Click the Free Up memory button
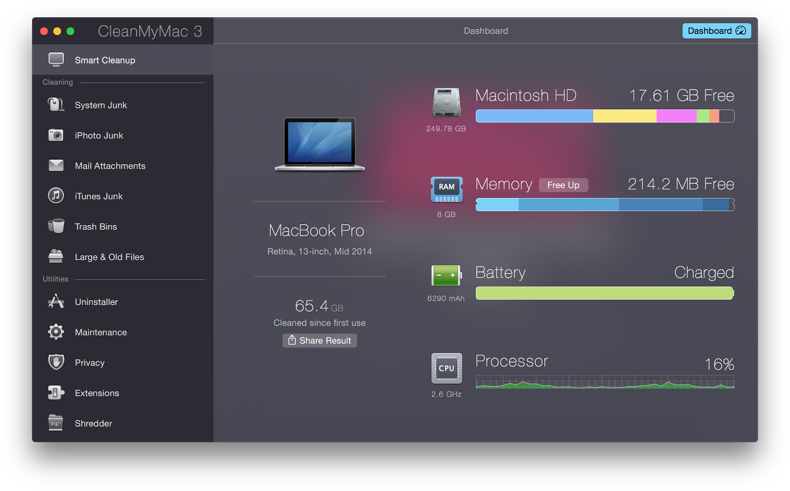 pos(563,185)
